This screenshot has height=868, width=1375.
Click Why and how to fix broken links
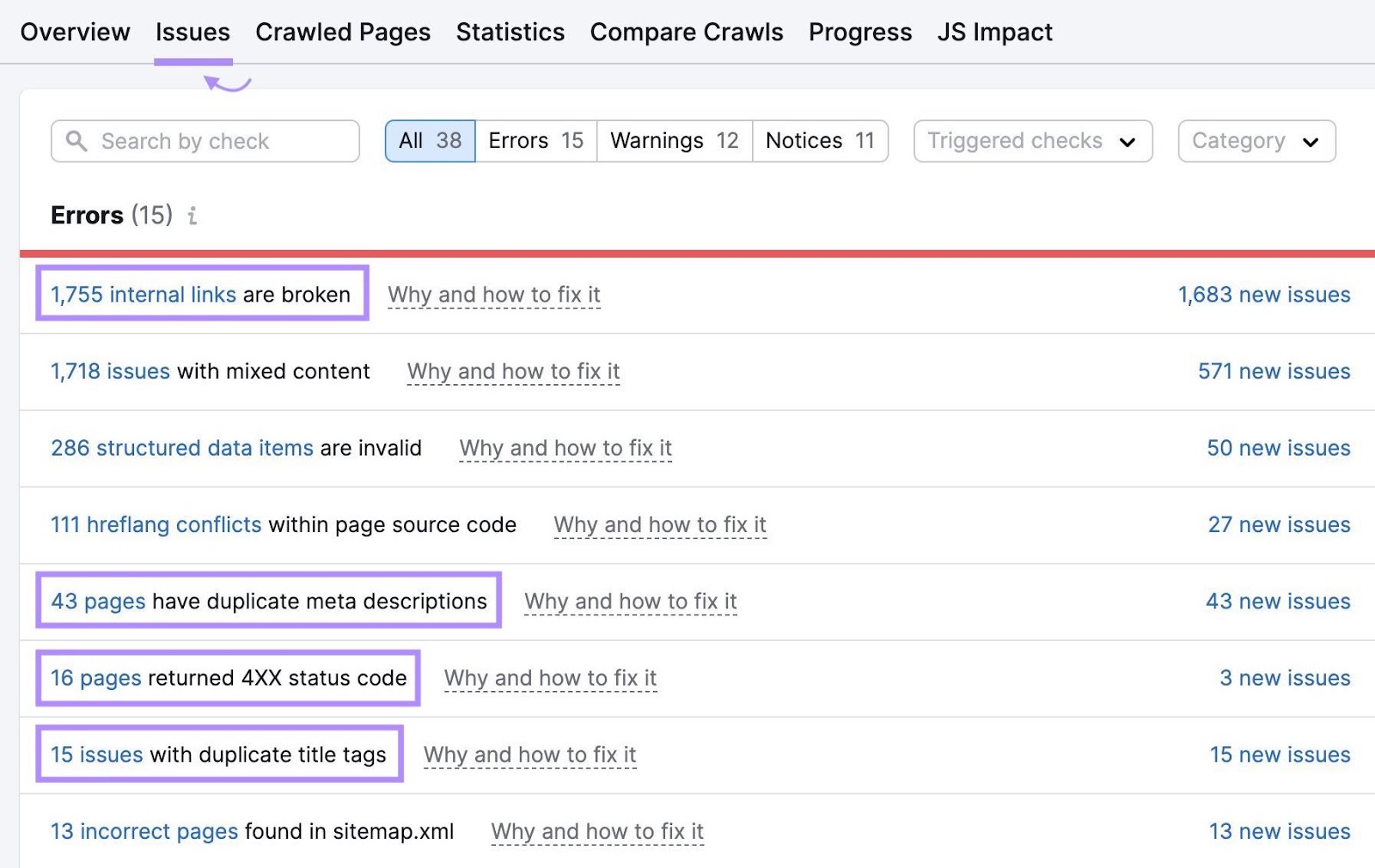[x=494, y=295]
